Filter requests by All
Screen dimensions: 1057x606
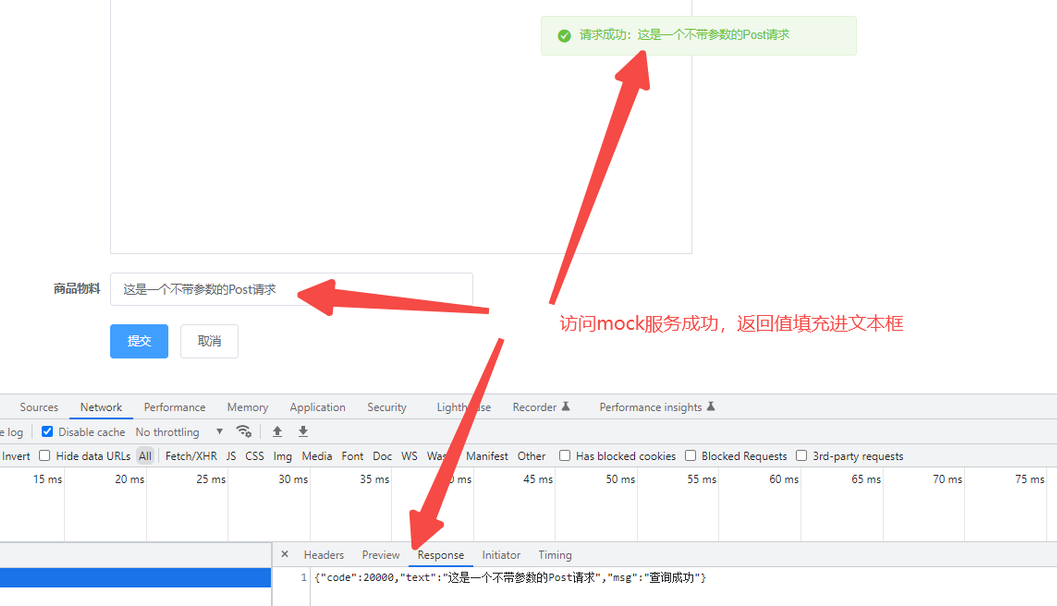coord(145,456)
